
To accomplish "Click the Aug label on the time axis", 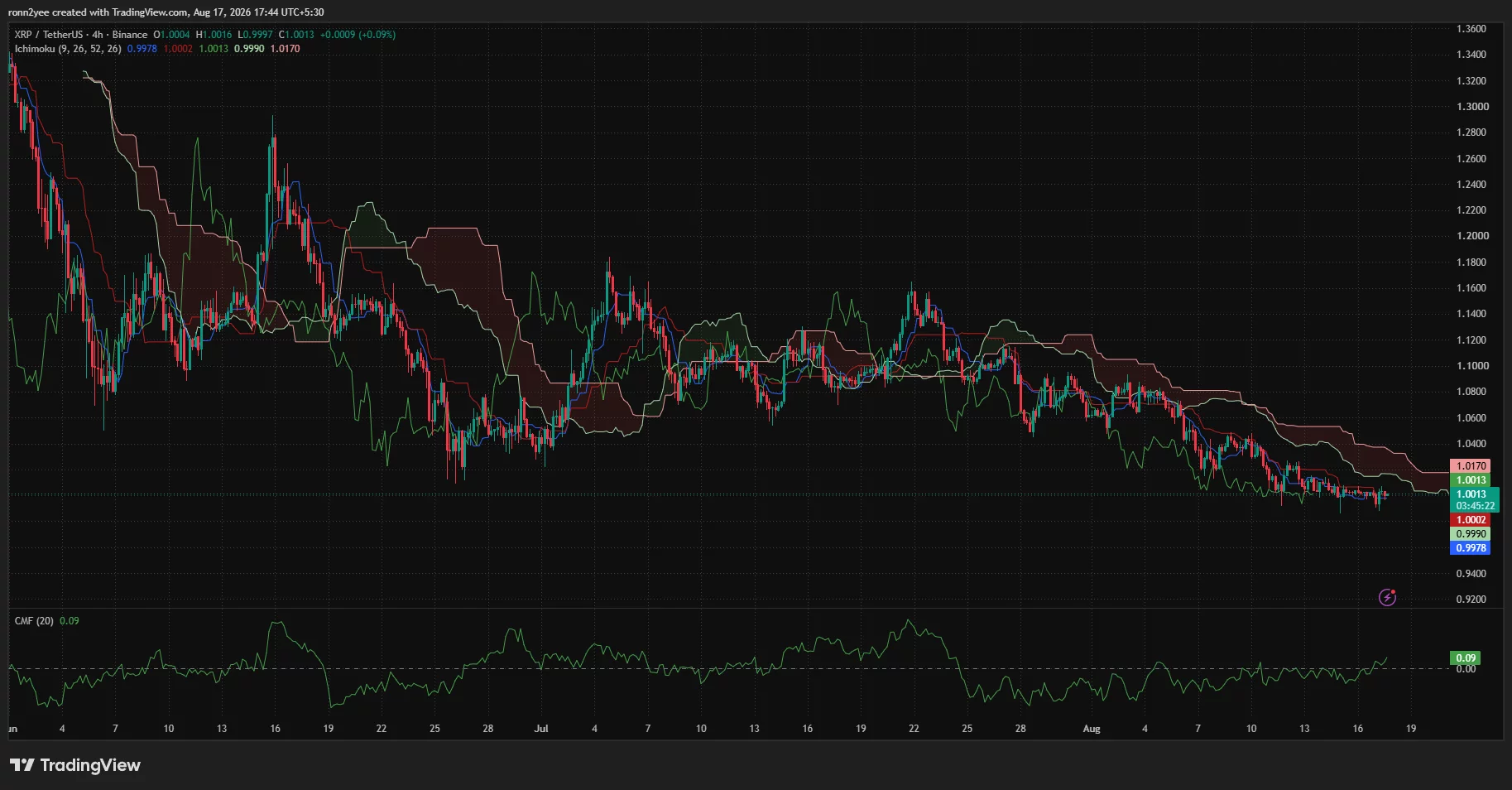I will [1092, 729].
